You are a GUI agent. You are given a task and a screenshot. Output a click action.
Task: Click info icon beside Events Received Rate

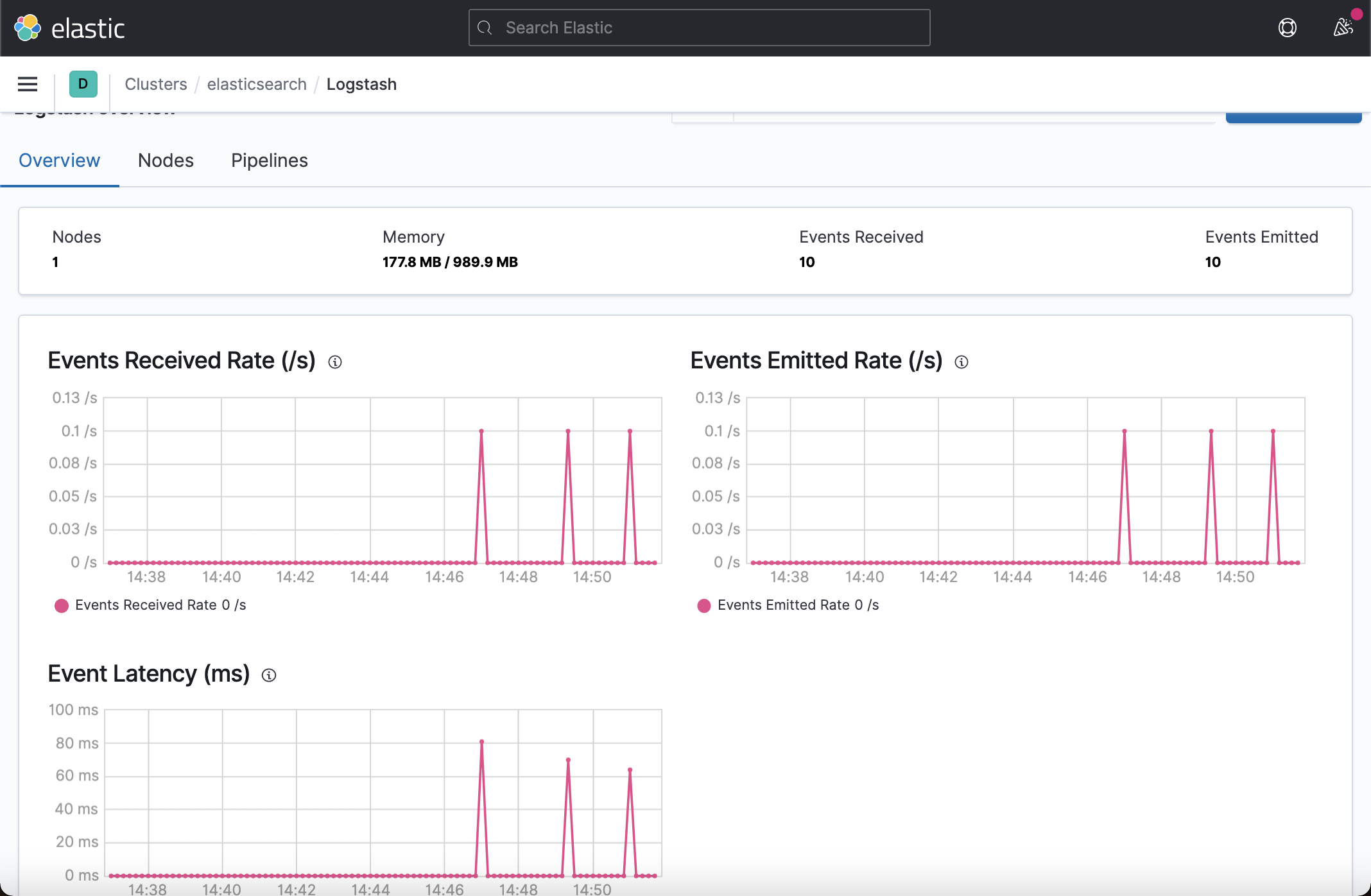click(x=335, y=362)
